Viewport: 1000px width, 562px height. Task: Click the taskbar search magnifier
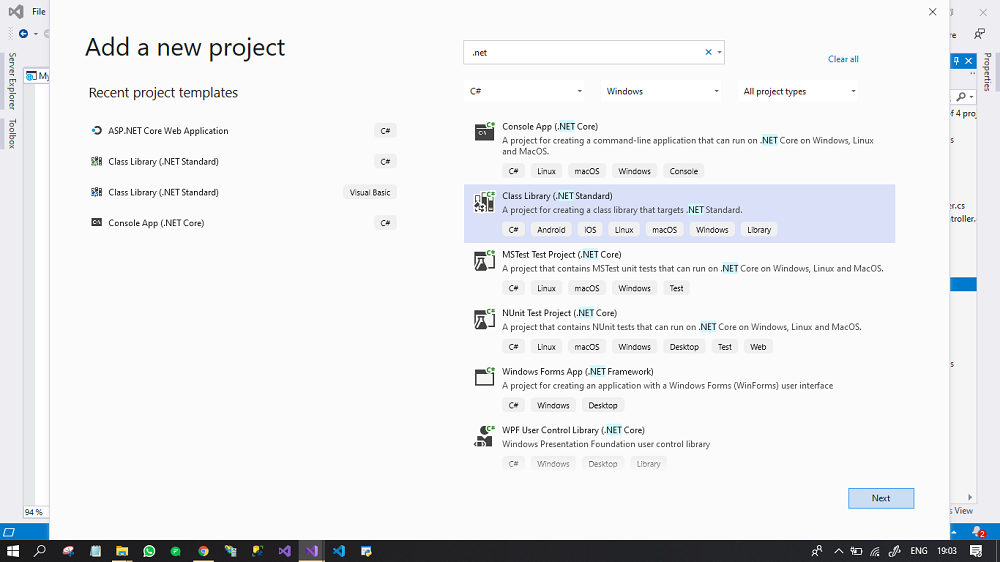tap(40, 551)
